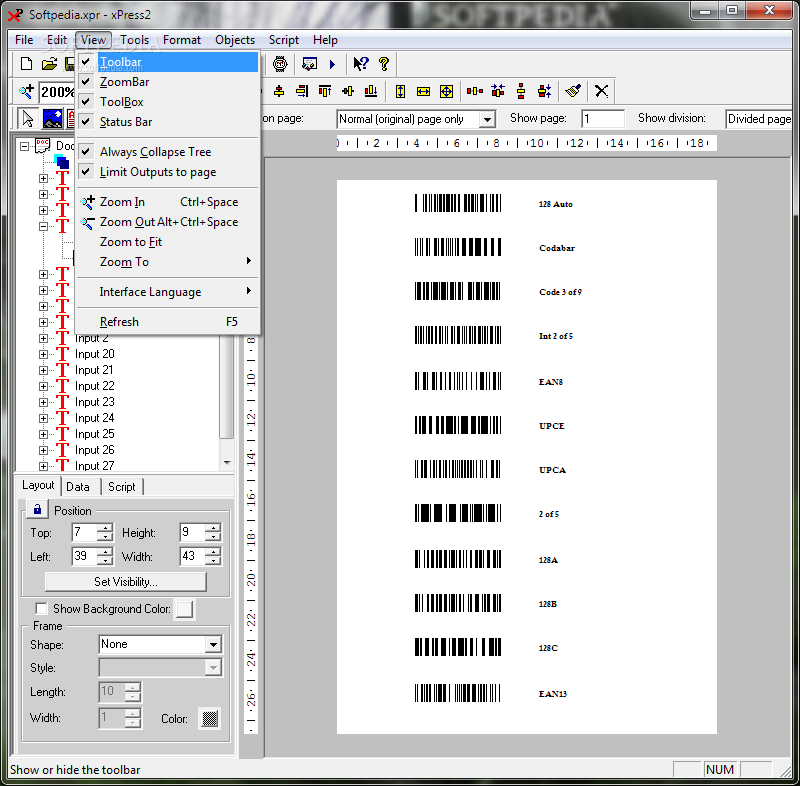Open the Frame Shape dropdown
800x786 pixels.
pyautogui.click(x=213, y=645)
